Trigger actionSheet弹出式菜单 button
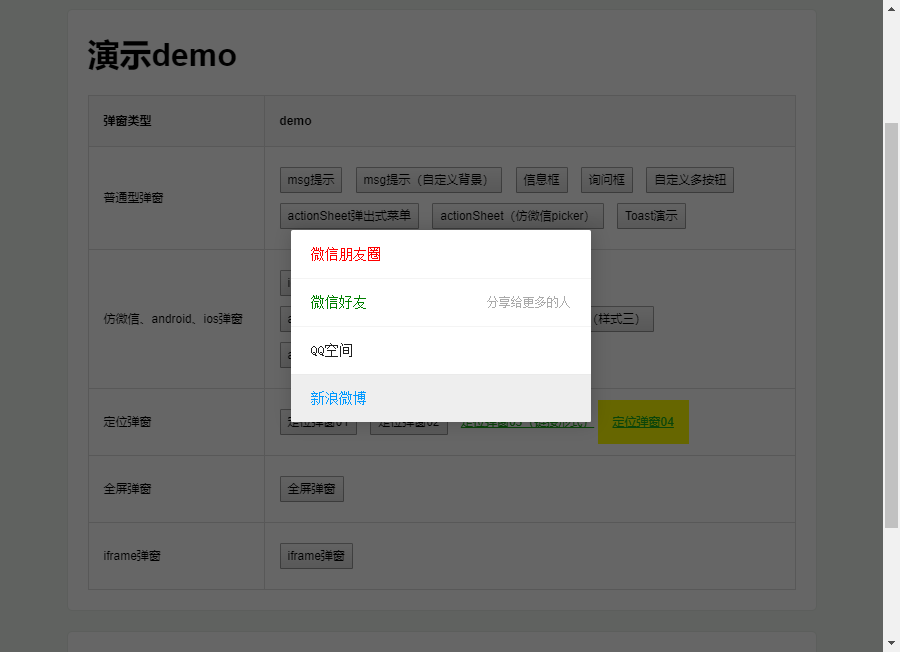Image resolution: width=900 pixels, height=652 pixels. click(349, 216)
